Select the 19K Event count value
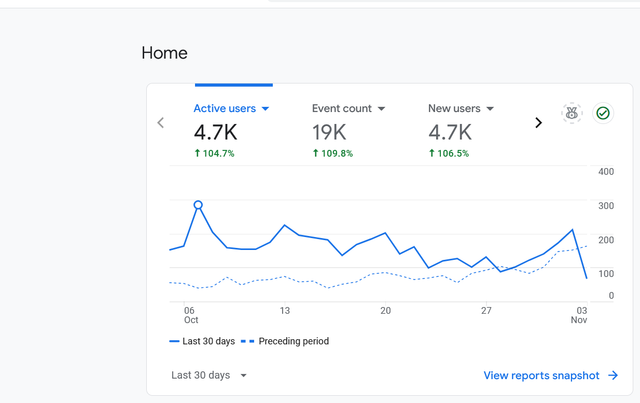640x403 pixels. coord(329,132)
